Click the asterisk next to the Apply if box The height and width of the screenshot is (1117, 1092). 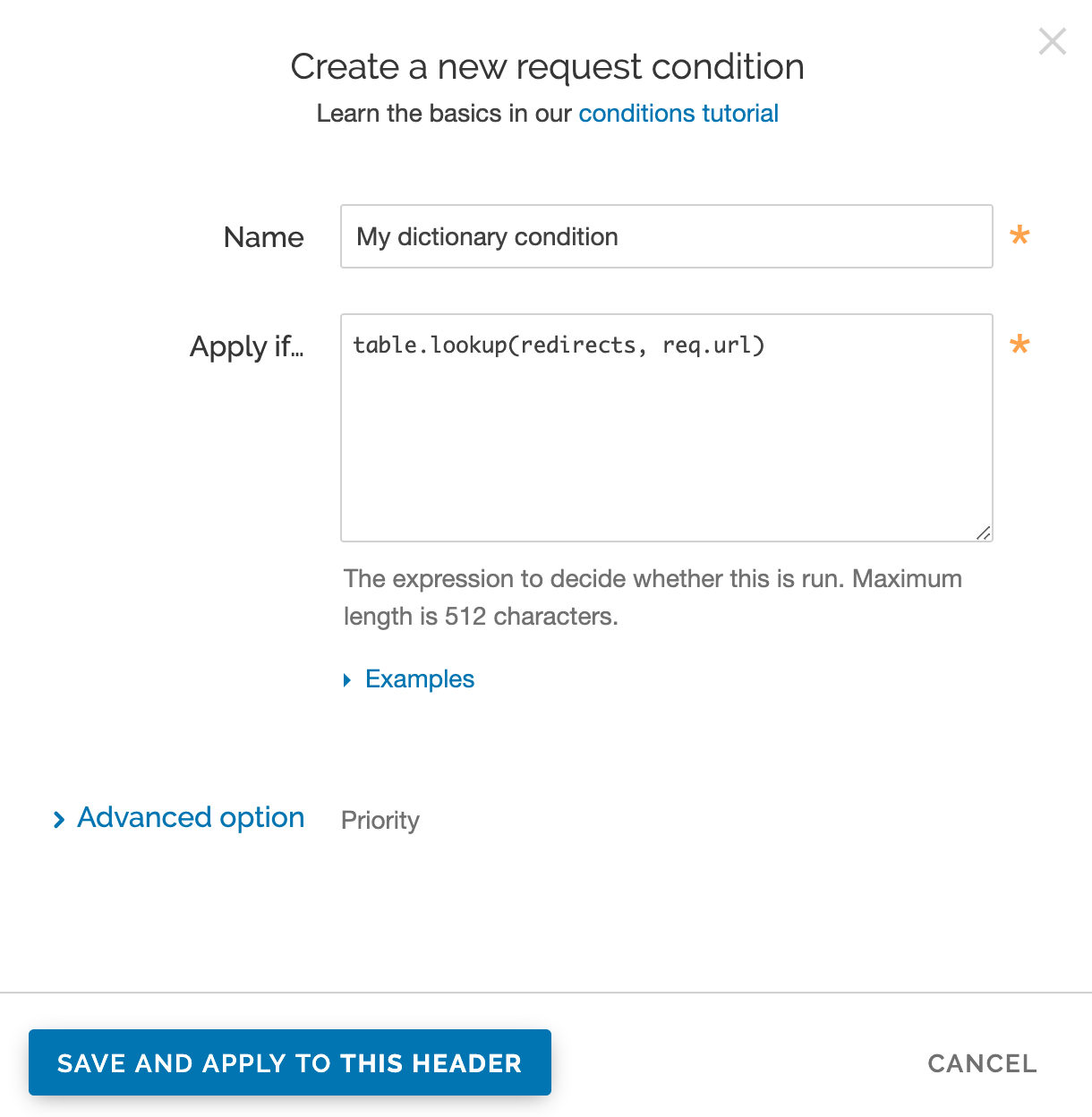[x=1019, y=345]
